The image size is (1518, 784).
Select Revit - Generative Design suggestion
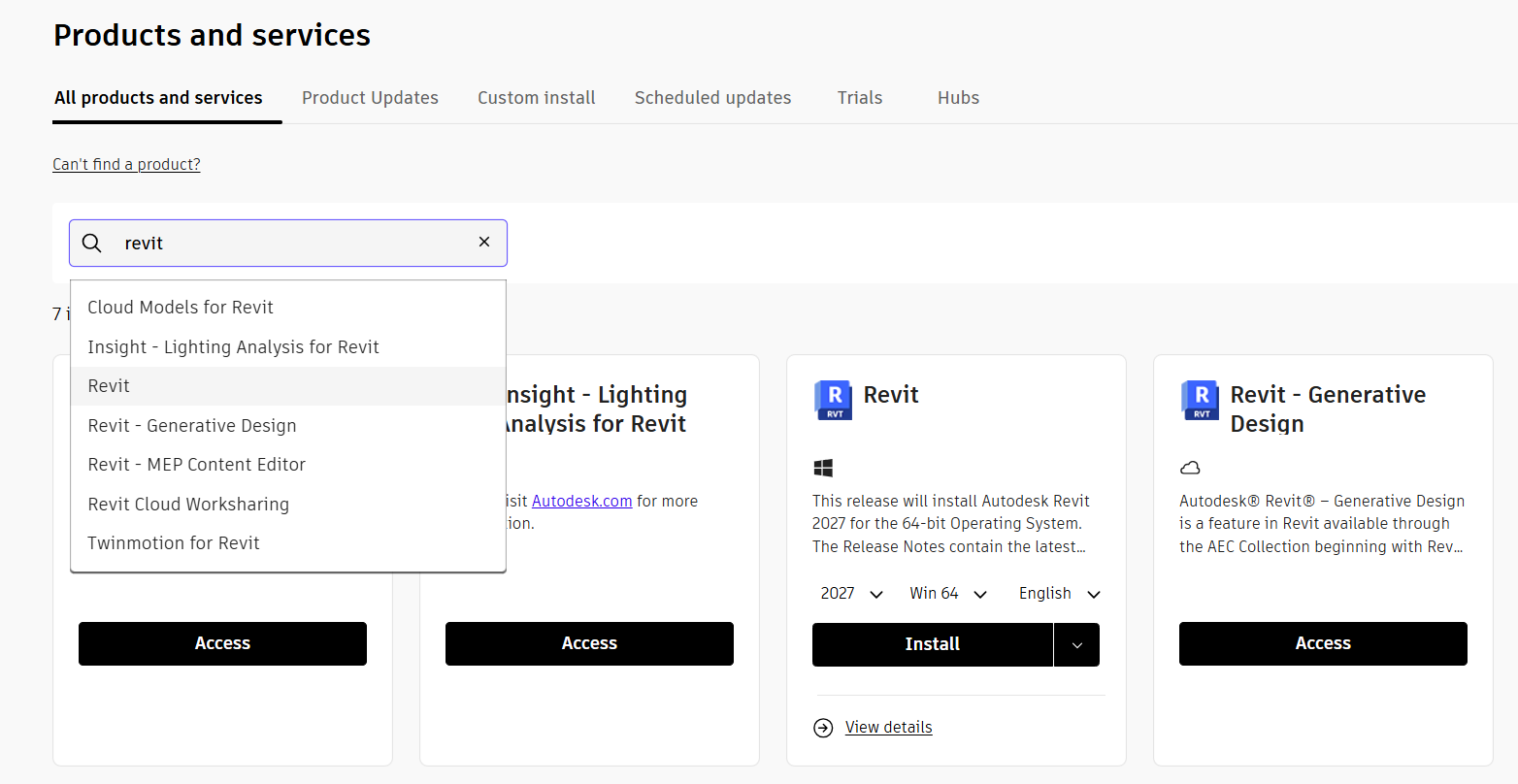tap(288, 426)
